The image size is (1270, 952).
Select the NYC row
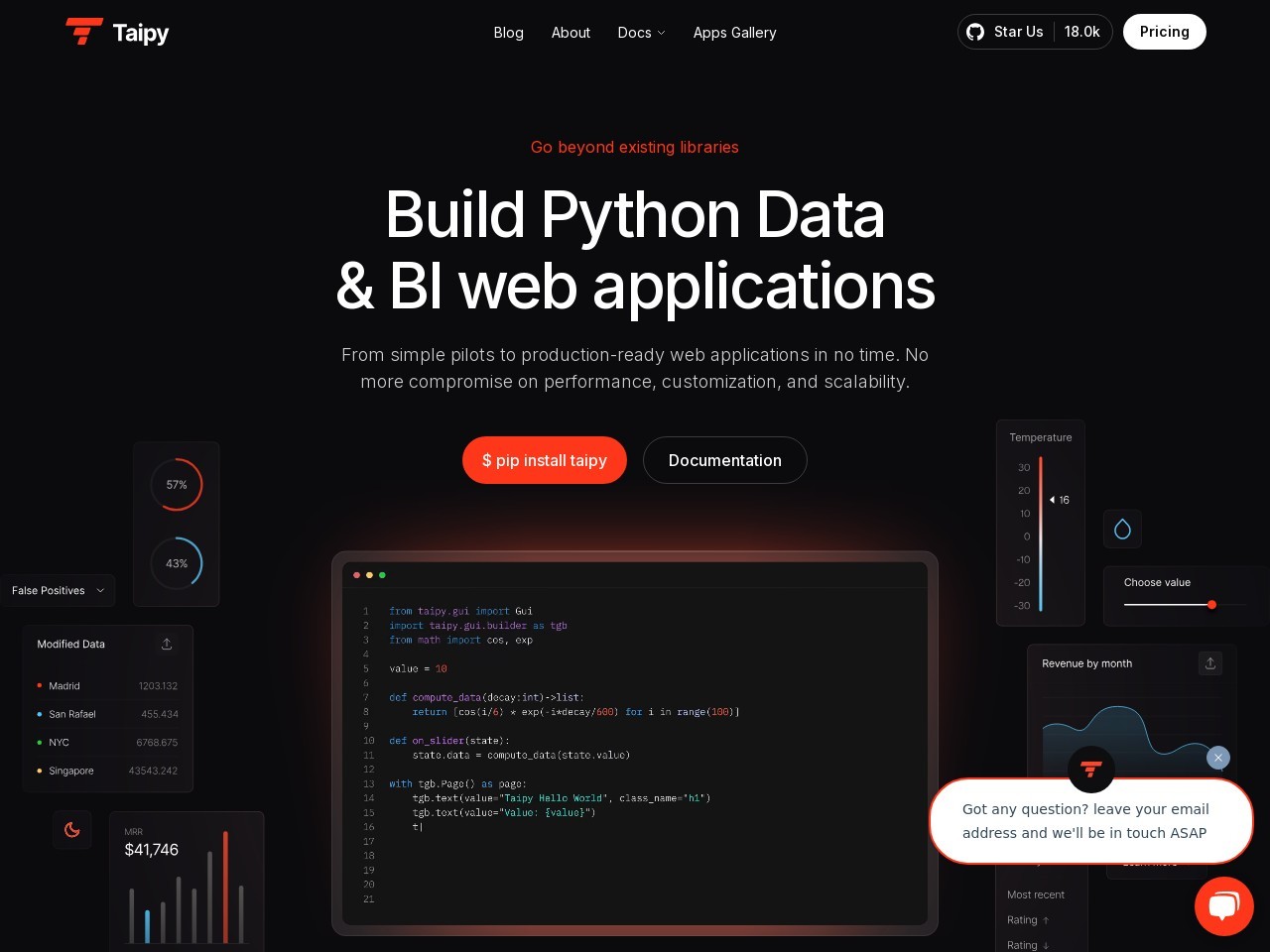click(107, 742)
